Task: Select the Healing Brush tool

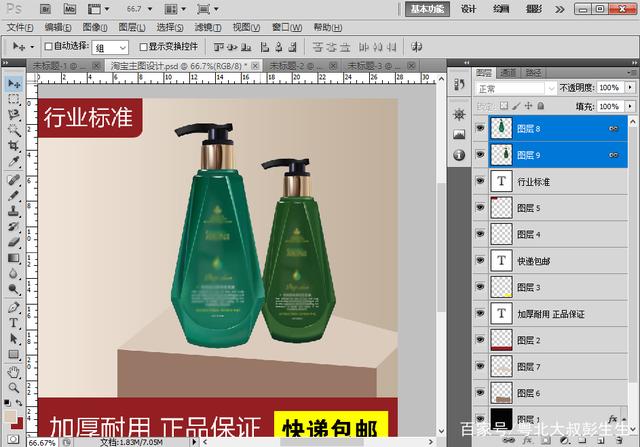Action: click(x=14, y=180)
